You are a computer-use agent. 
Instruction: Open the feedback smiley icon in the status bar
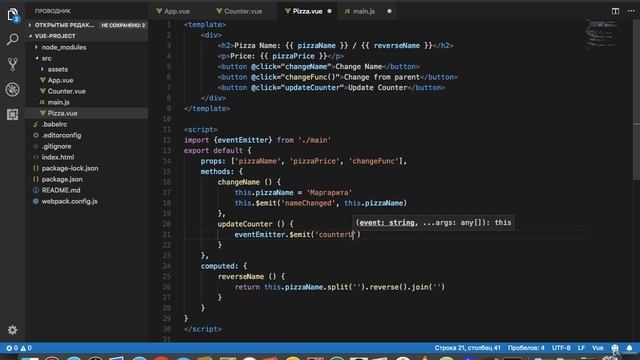click(x=615, y=348)
